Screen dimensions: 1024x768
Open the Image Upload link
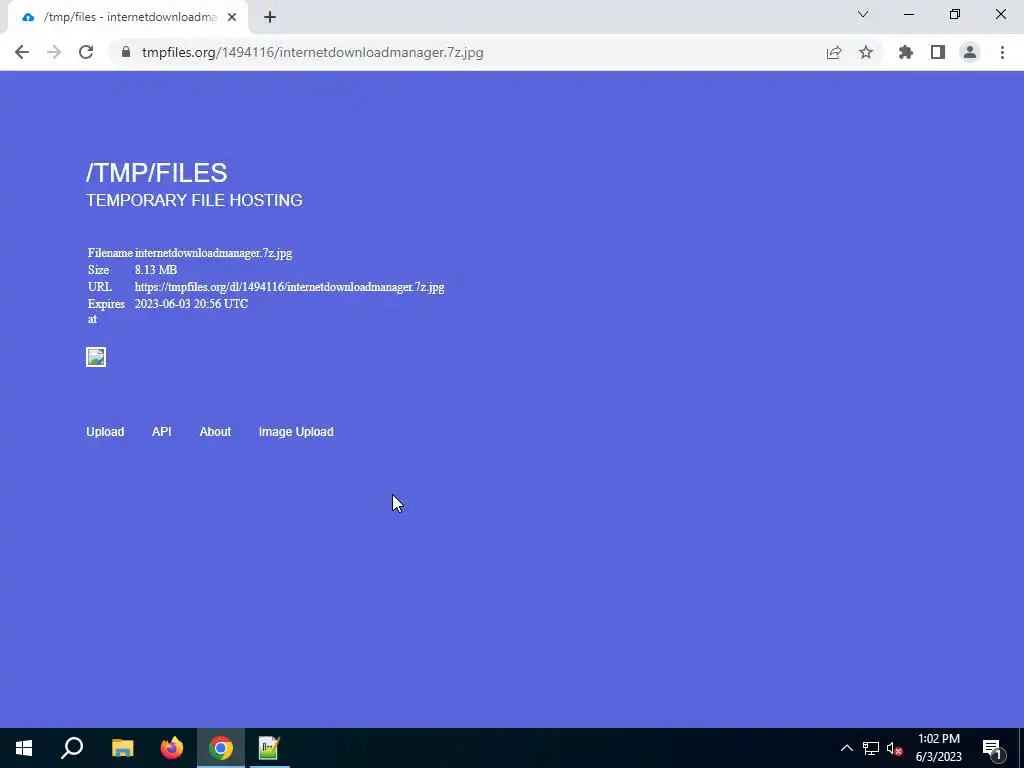[296, 432]
